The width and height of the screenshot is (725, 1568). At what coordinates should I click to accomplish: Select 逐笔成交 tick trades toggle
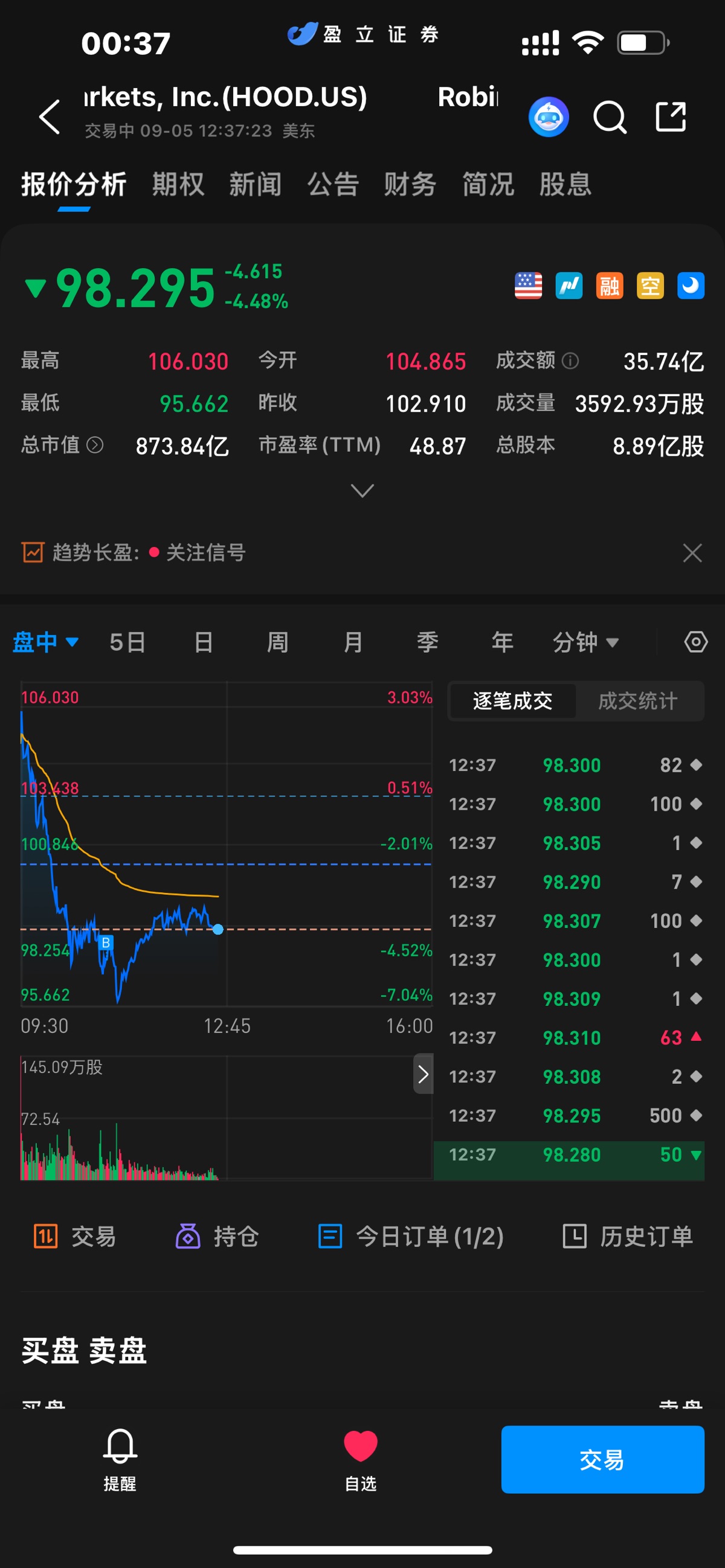pos(512,700)
